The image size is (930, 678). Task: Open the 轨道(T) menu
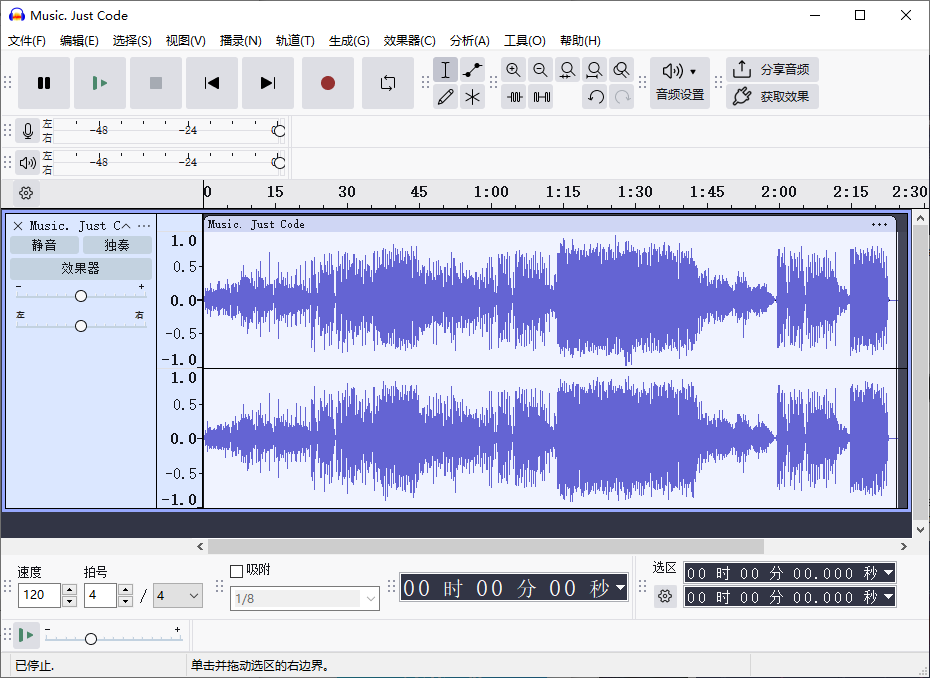click(x=295, y=41)
